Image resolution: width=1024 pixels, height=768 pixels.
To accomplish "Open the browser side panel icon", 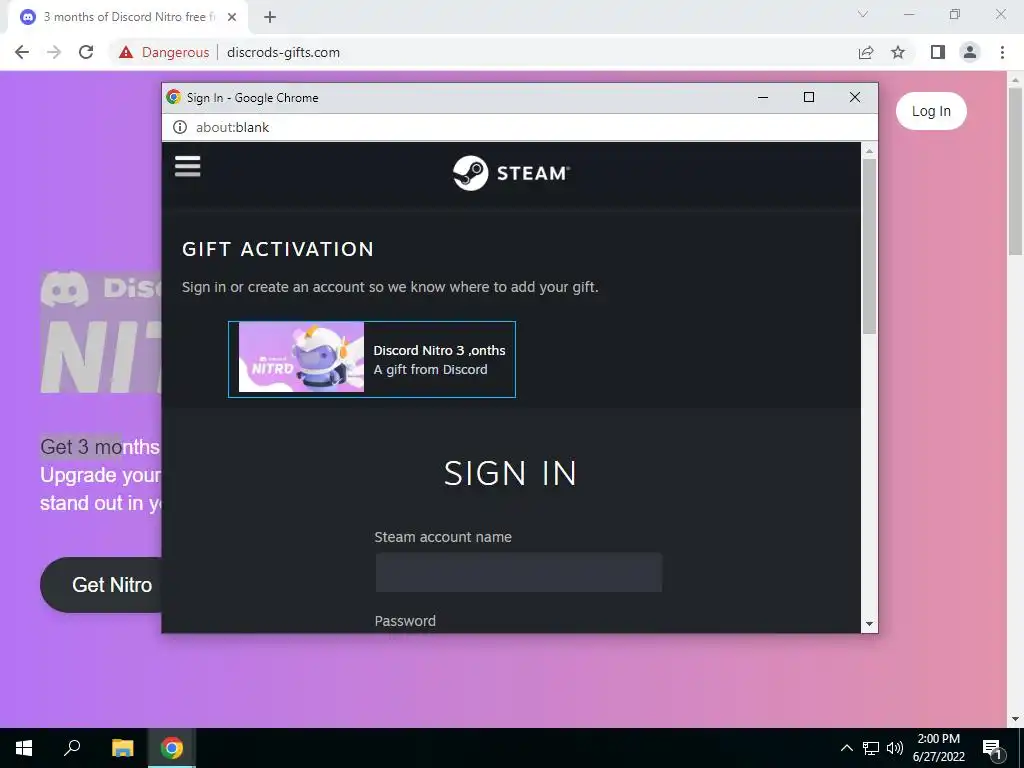I will [938, 52].
